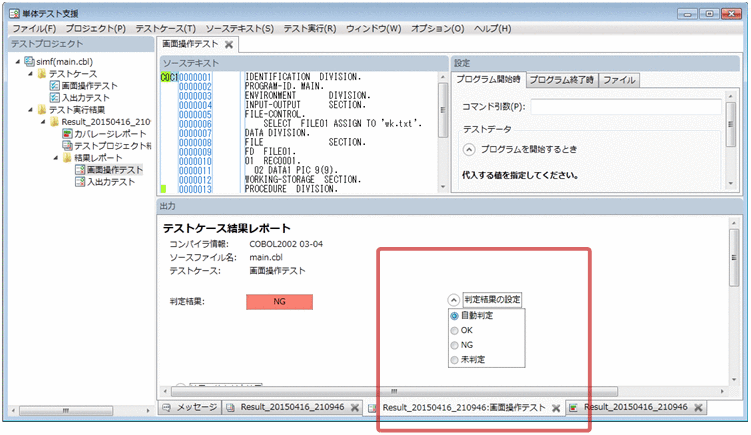
Task: Open the プロジェクト(P) menu
Action: [95, 28]
